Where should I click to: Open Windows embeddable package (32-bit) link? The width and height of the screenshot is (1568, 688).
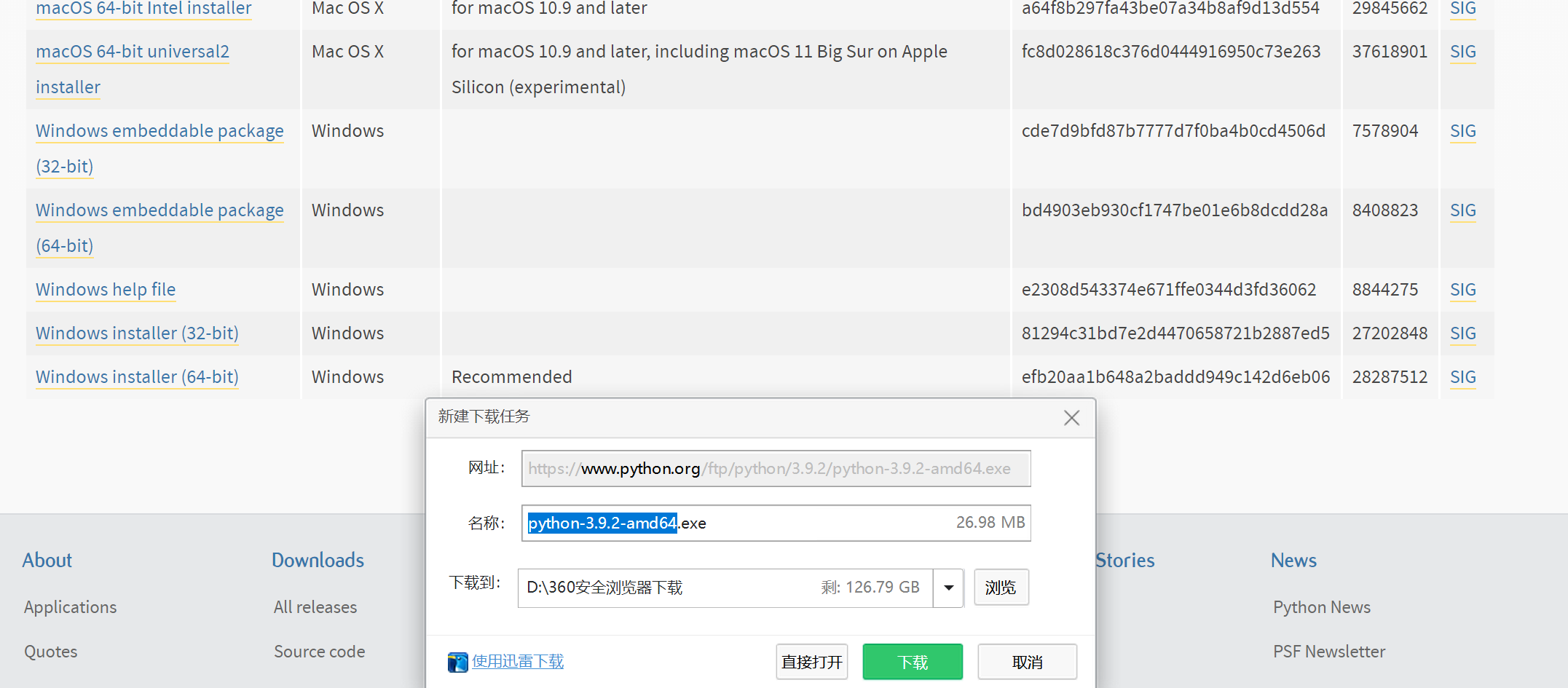[x=159, y=149]
